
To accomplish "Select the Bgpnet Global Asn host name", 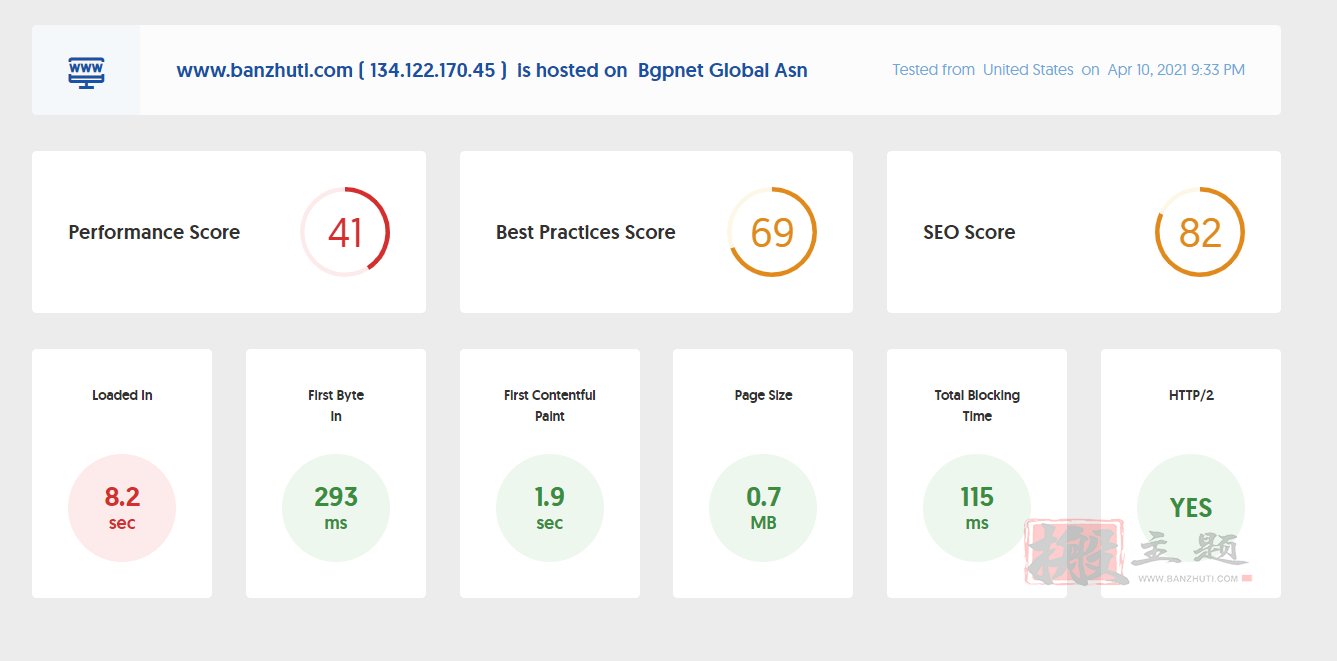I will click(x=723, y=70).
